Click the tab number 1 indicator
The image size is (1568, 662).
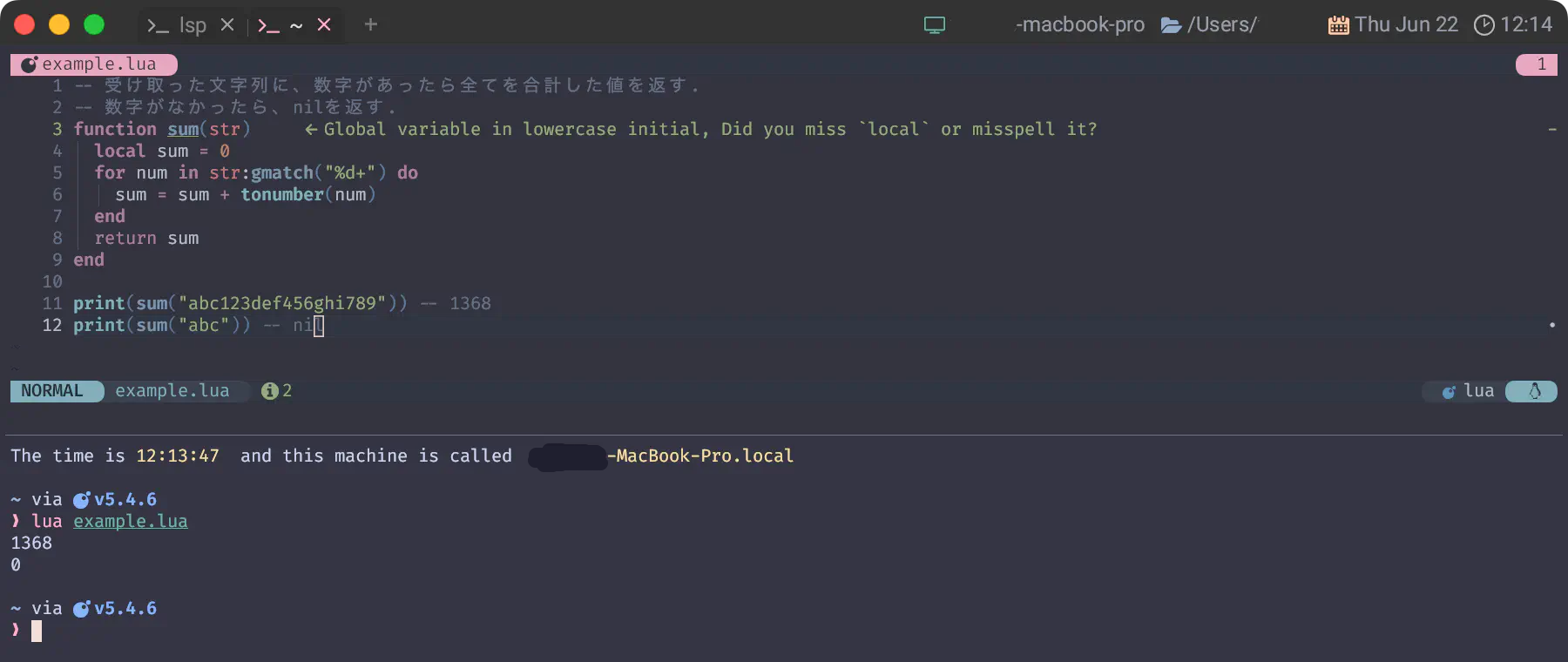point(1537,64)
